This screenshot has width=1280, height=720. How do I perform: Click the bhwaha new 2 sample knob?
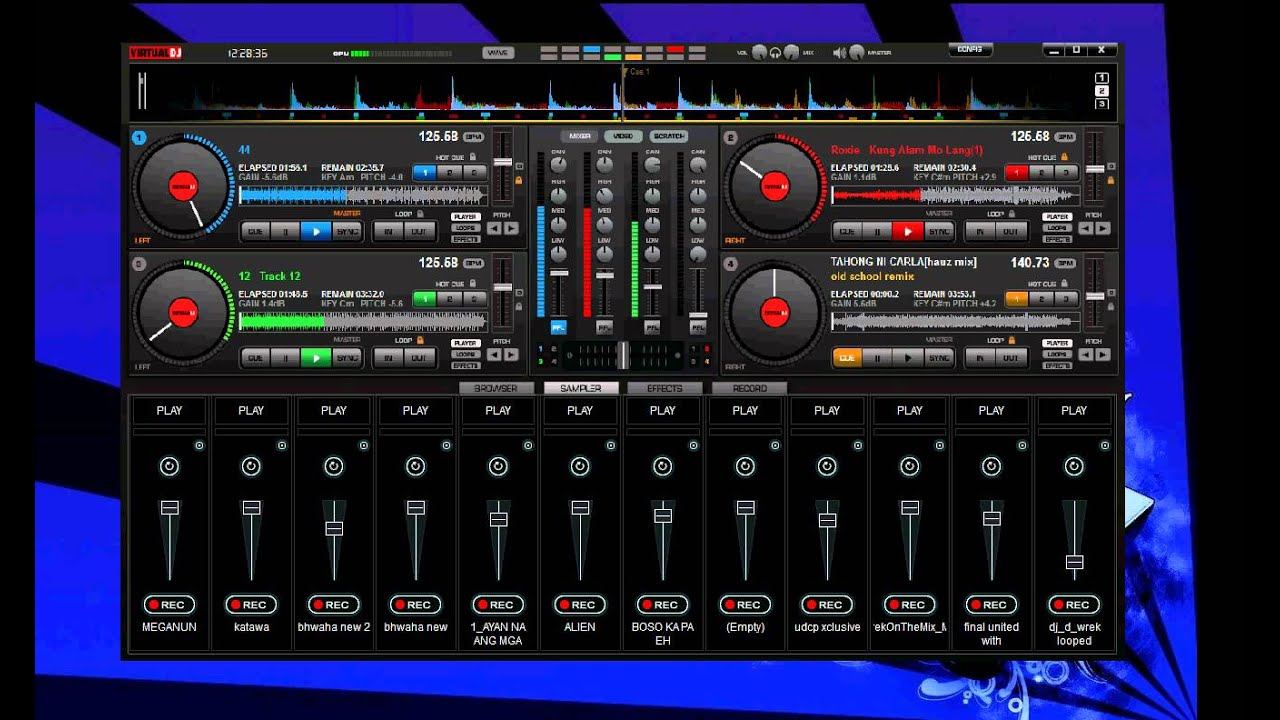tap(334, 467)
